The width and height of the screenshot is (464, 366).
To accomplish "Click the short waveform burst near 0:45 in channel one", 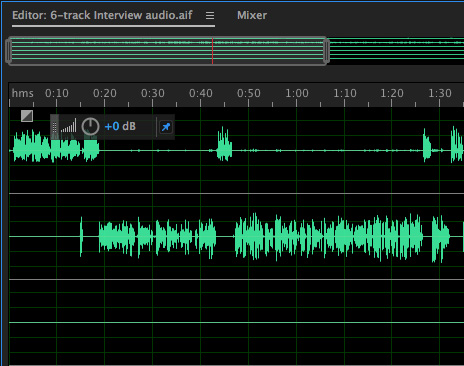I will (224, 144).
